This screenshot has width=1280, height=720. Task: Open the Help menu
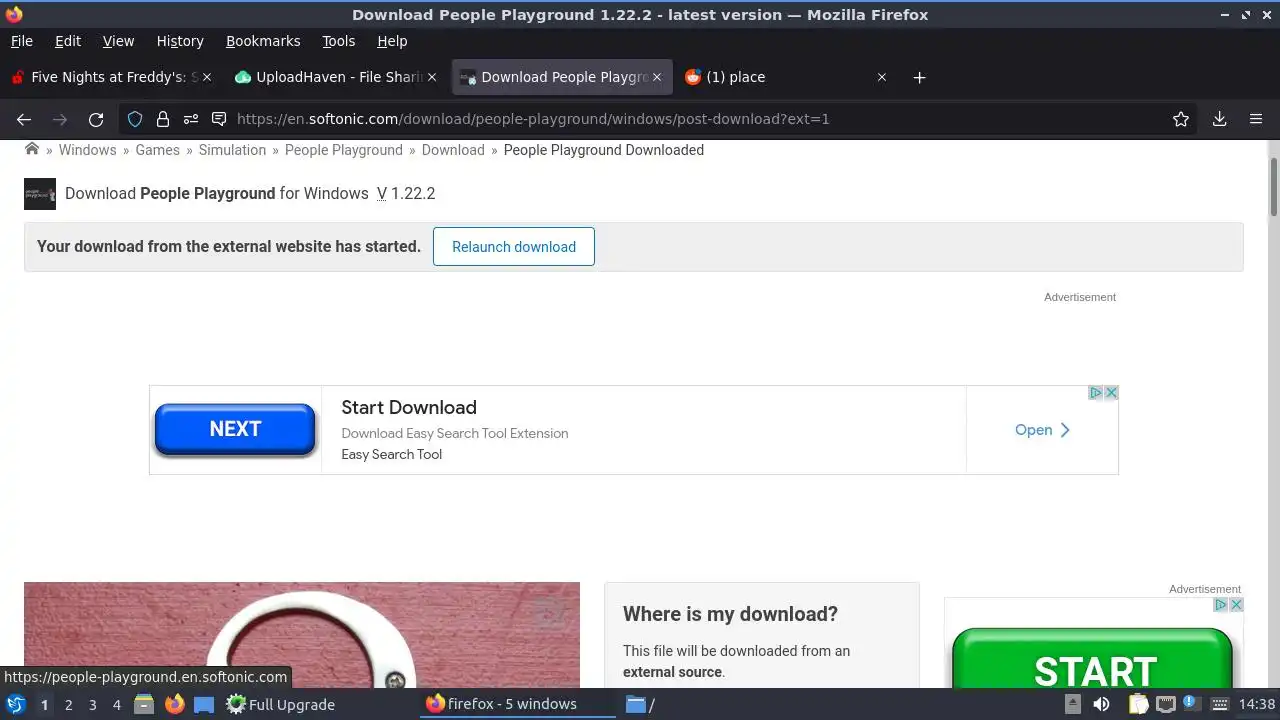pos(392,41)
